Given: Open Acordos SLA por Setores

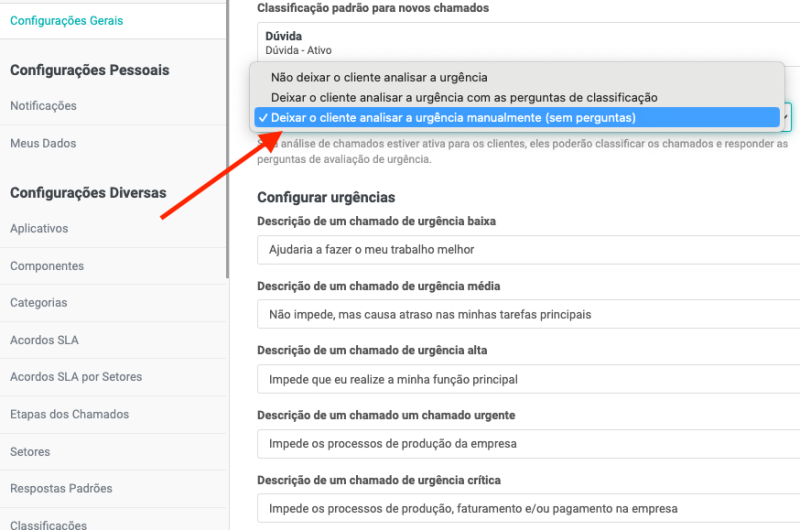Looking at the screenshot, I should point(76,377).
